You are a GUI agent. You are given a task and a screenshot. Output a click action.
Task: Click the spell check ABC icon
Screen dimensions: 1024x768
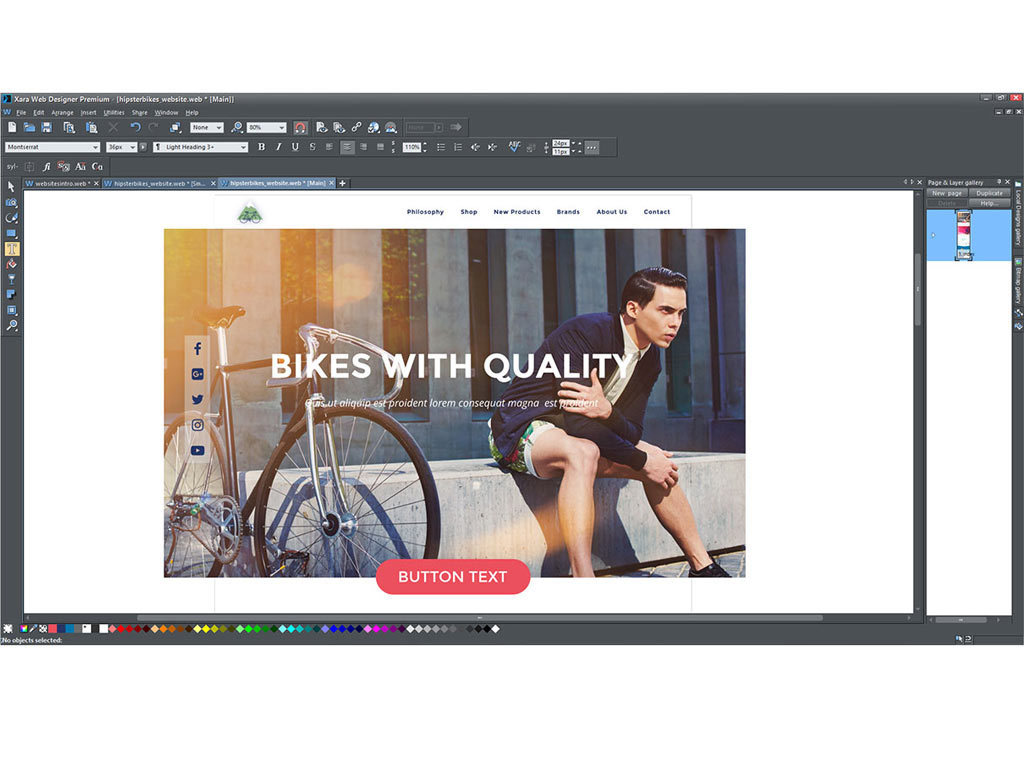[515, 147]
